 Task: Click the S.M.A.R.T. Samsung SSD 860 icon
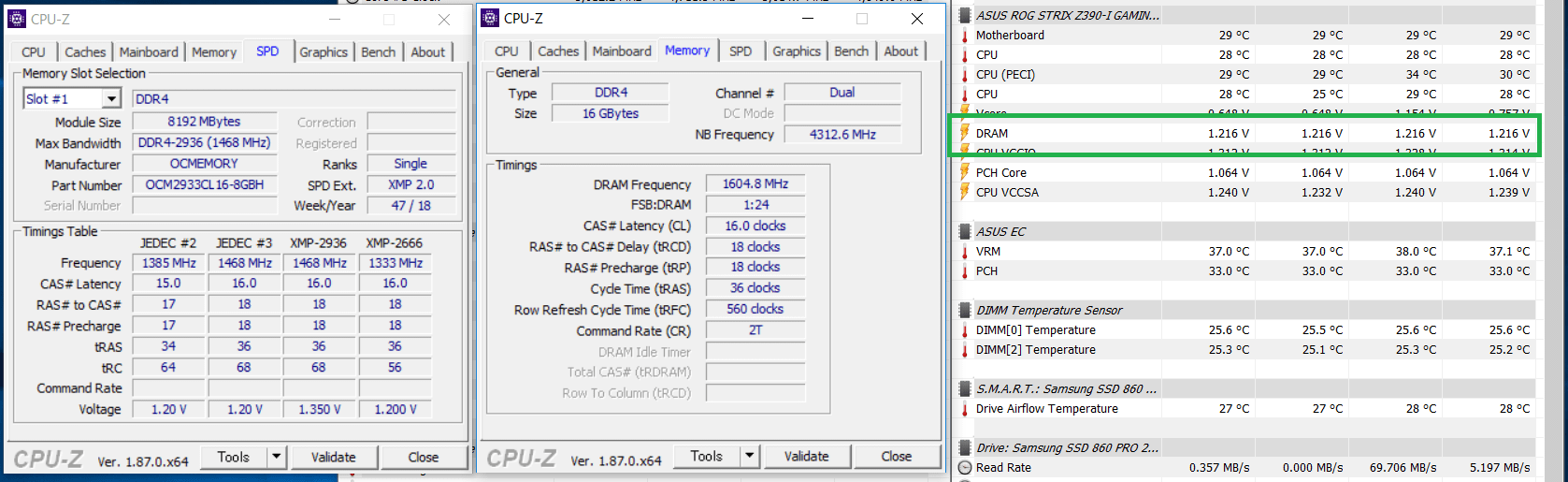[965, 388]
